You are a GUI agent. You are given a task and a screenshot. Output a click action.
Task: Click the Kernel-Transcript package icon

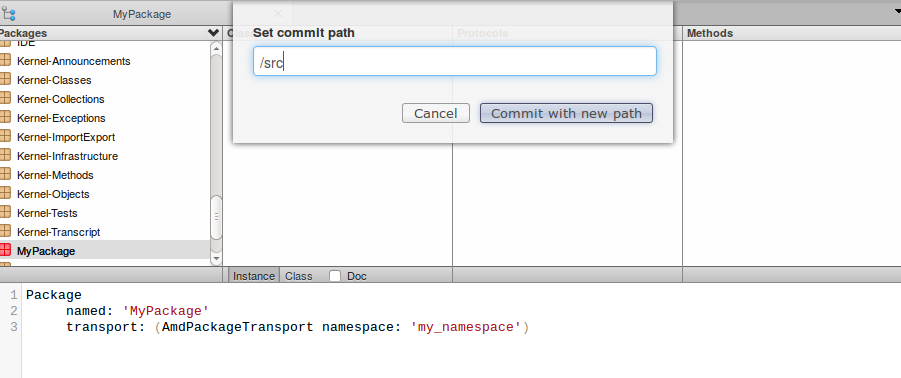coord(5,230)
